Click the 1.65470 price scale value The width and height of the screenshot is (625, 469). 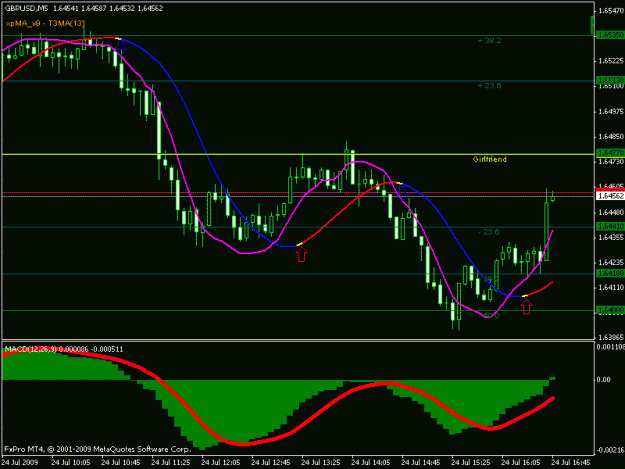(611, 11)
